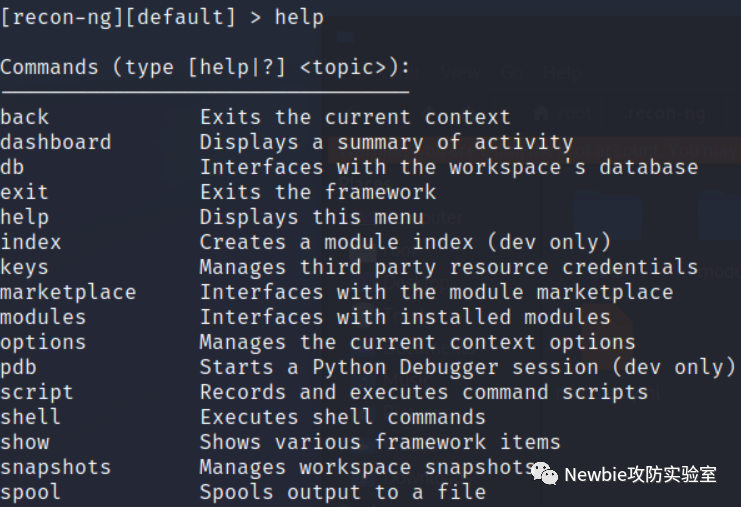
Task: Click the 'dashboard' command name
Action: point(56,142)
